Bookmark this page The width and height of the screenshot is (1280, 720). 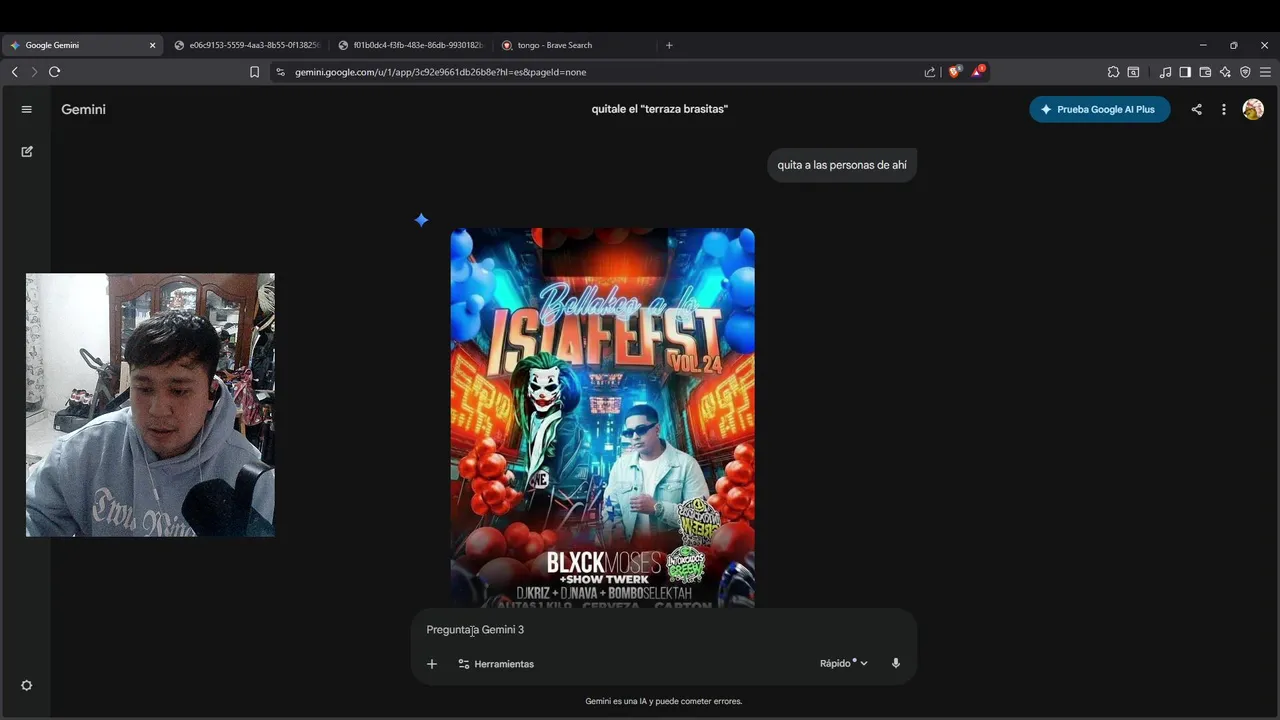254,72
